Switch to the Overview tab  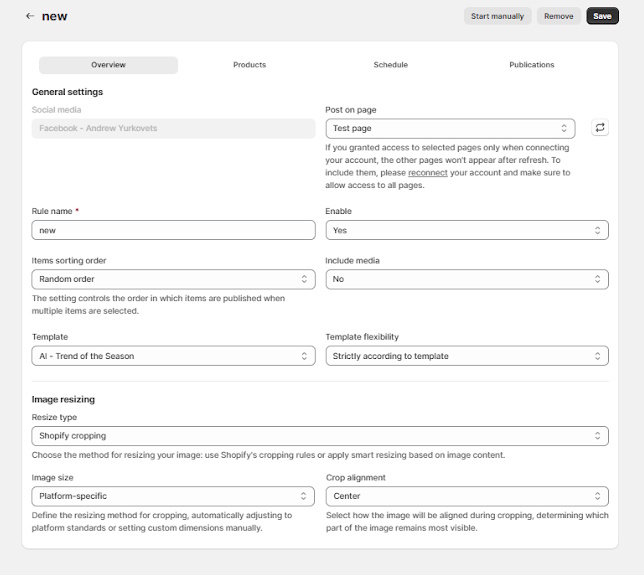pyautogui.click(x=108, y=65)
